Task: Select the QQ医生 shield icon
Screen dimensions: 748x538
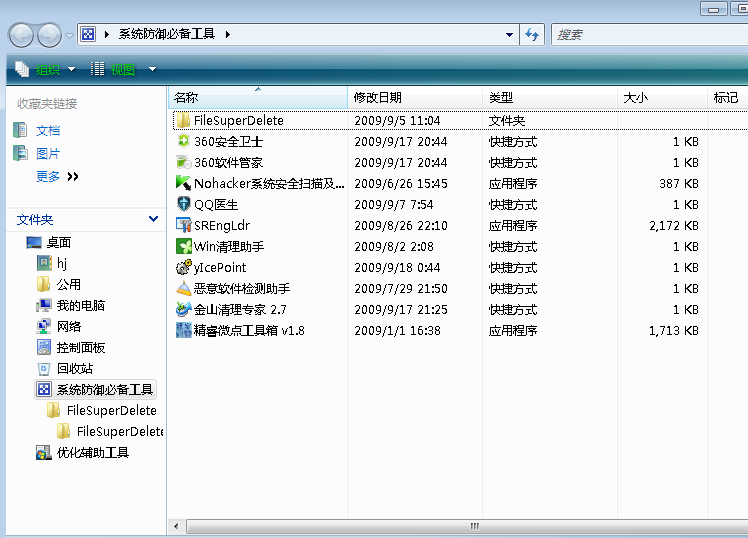Action: click(183, 205)
